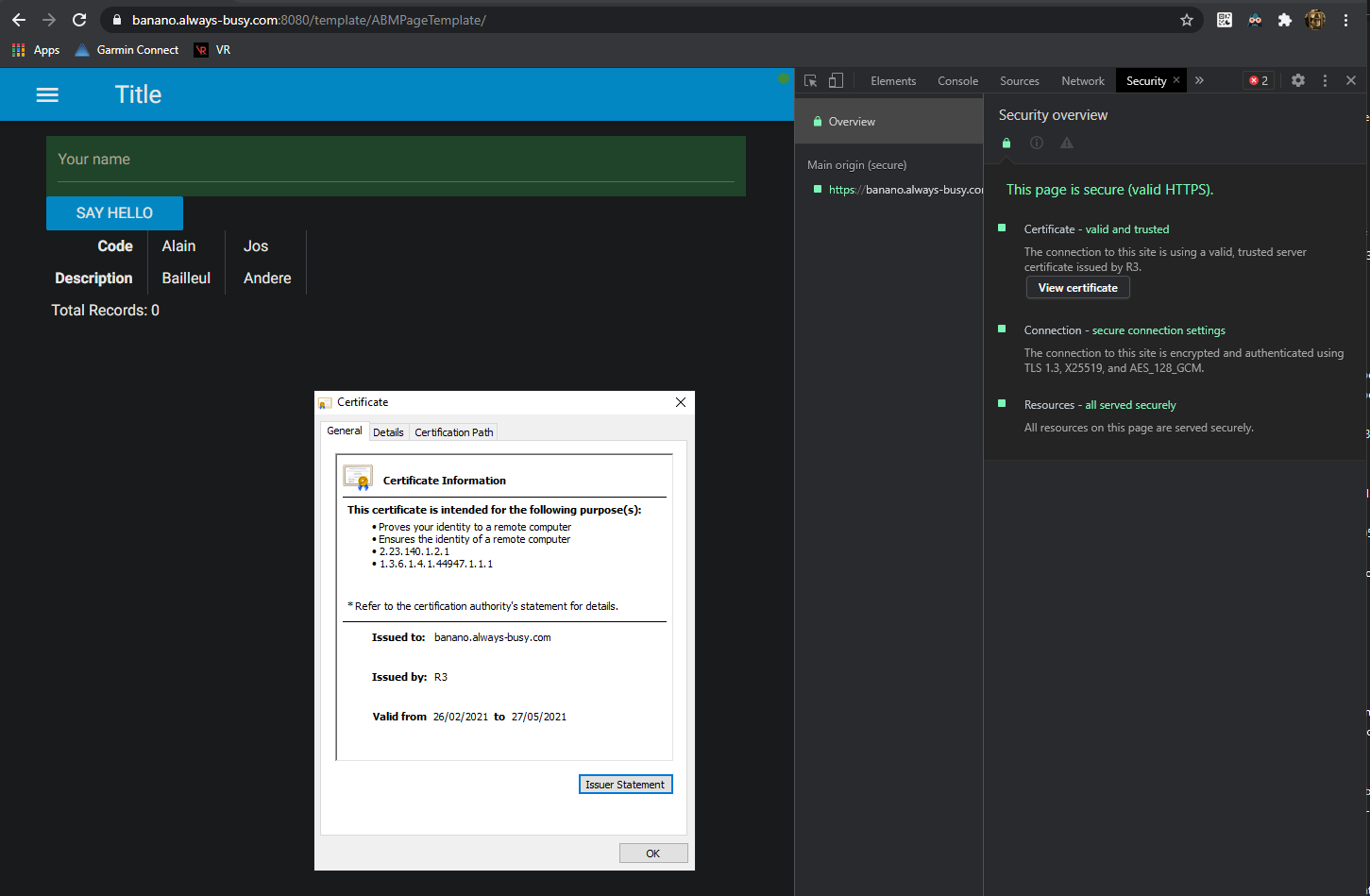Image resolution: width=1370 pixels, height=896 pixels.
Task: Select the element inspector icon in DevTools
Action: click(x=810, y=81)
